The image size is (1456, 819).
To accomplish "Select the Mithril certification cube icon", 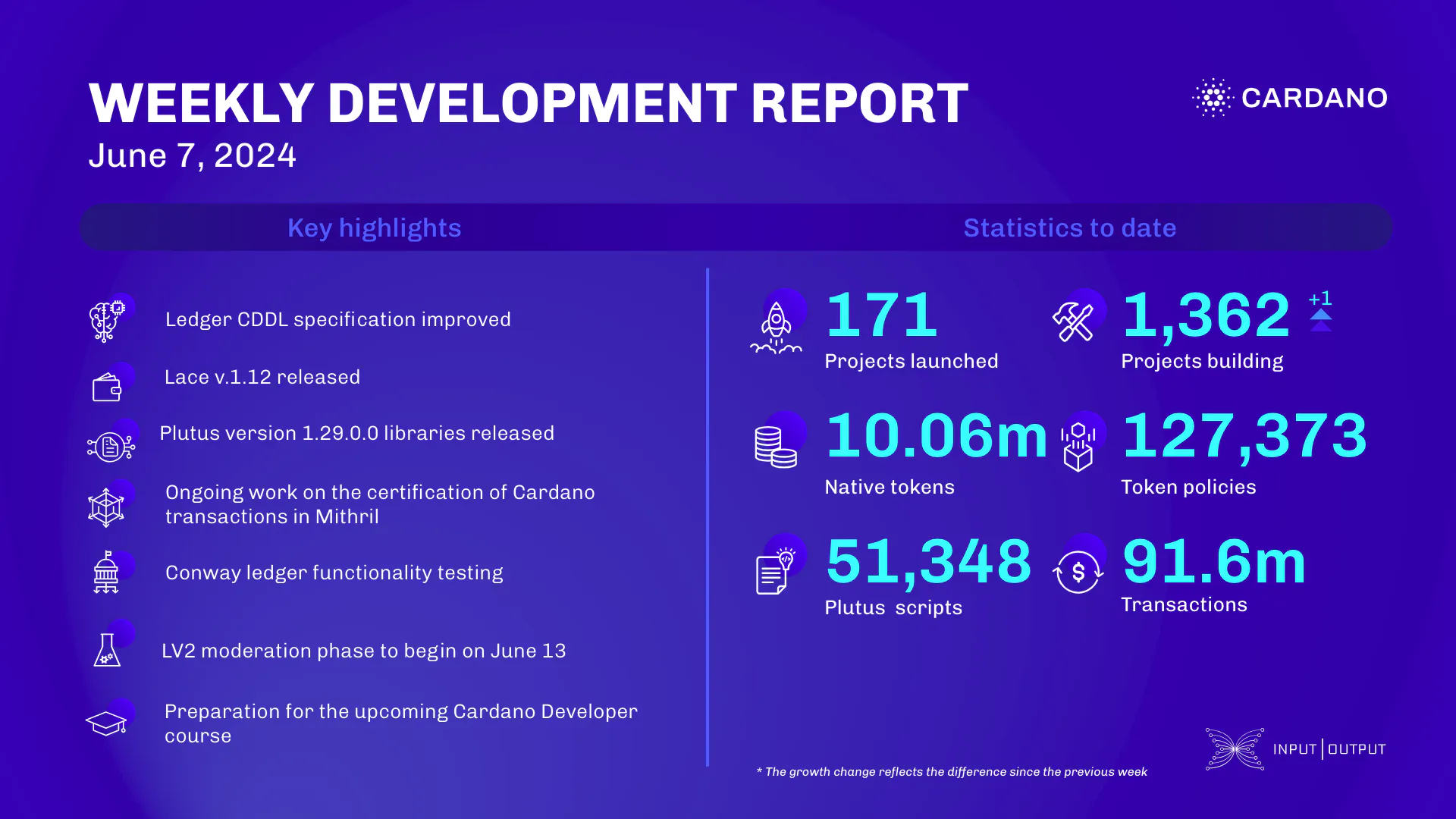I will [x=108, y=504].
